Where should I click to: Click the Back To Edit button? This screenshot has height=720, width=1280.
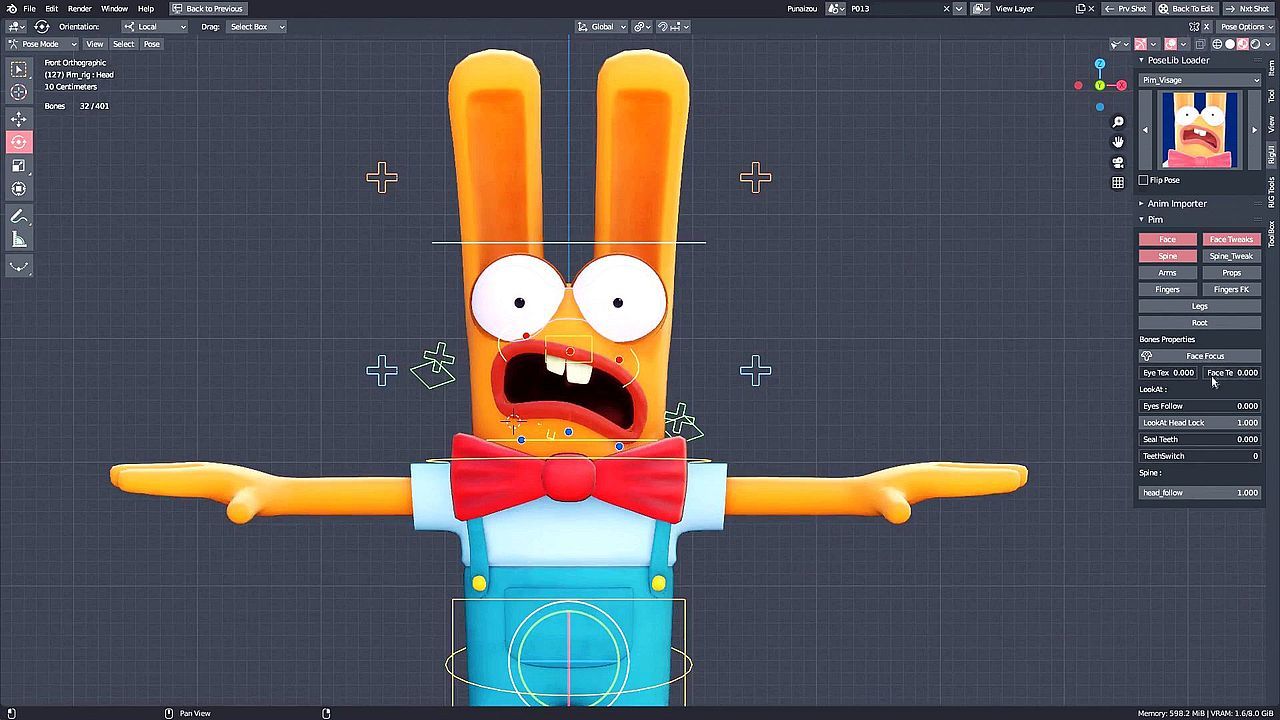coord(1186,9)
